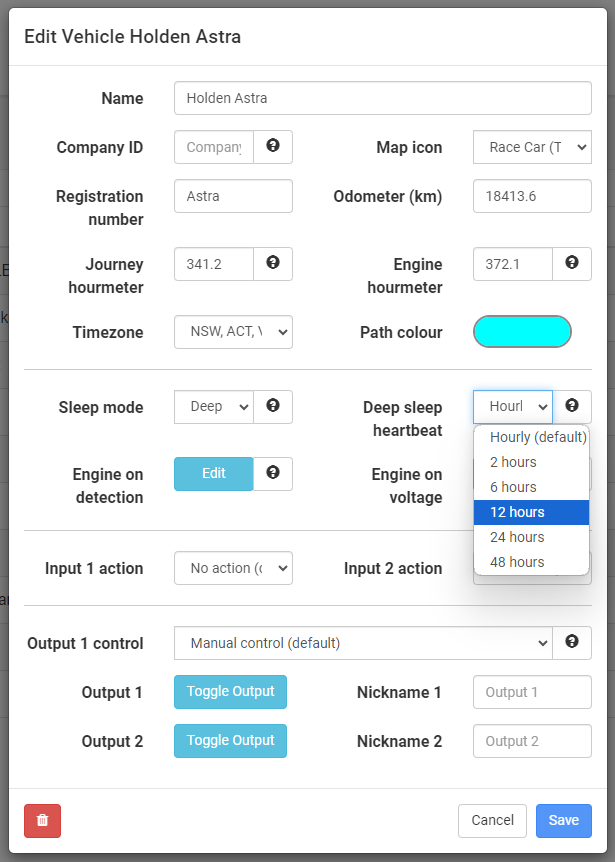The height and width of the screenshot is (862, 615).
Task: Click the Company ID field
Action: pyautogui.click(x=214, y=147)
